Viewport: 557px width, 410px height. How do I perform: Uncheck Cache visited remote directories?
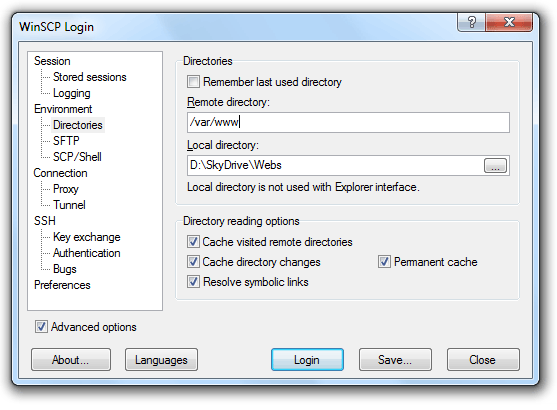pyautogui.click(x=194, y=242)
